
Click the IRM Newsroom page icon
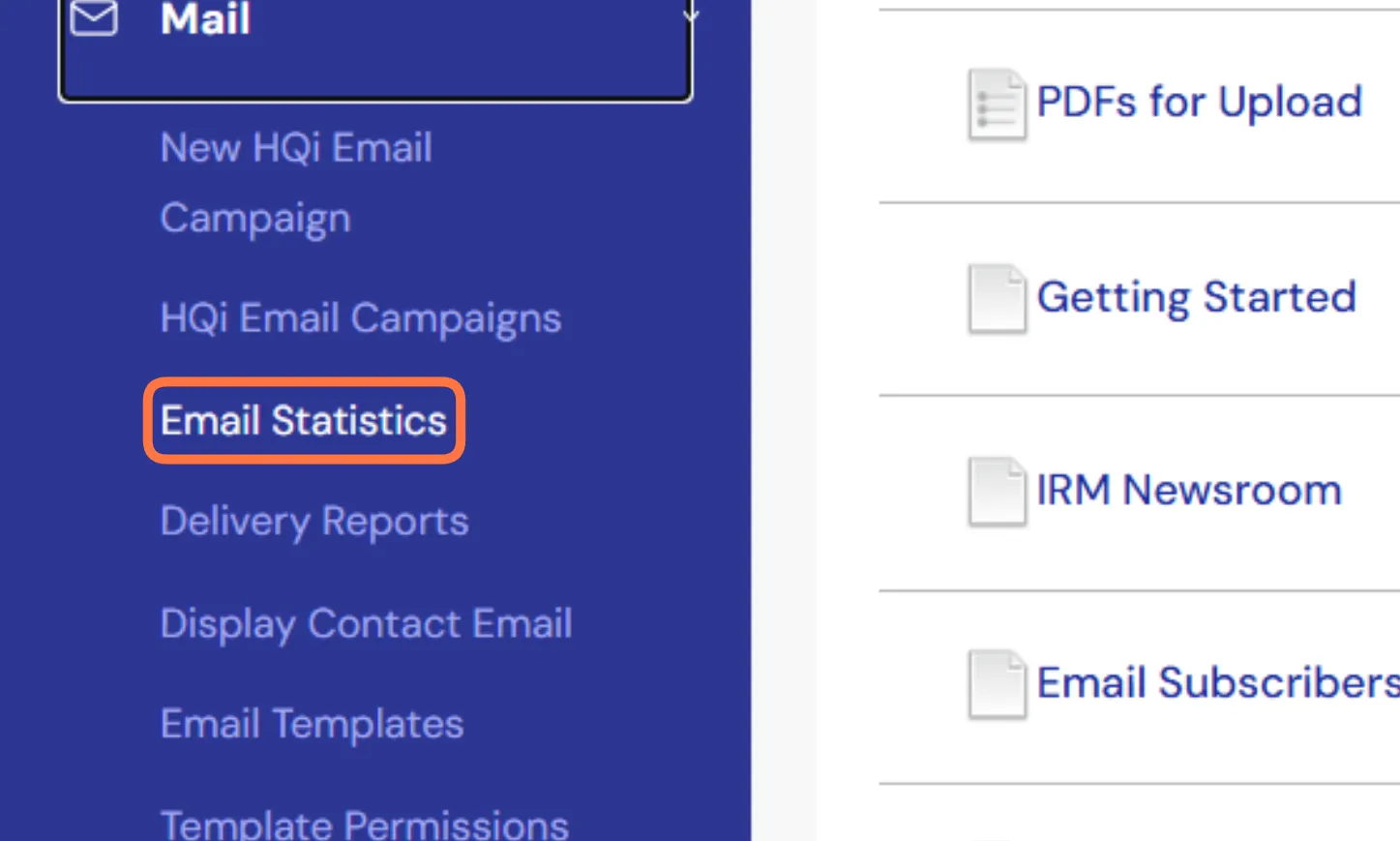click(x=997, y=492)
